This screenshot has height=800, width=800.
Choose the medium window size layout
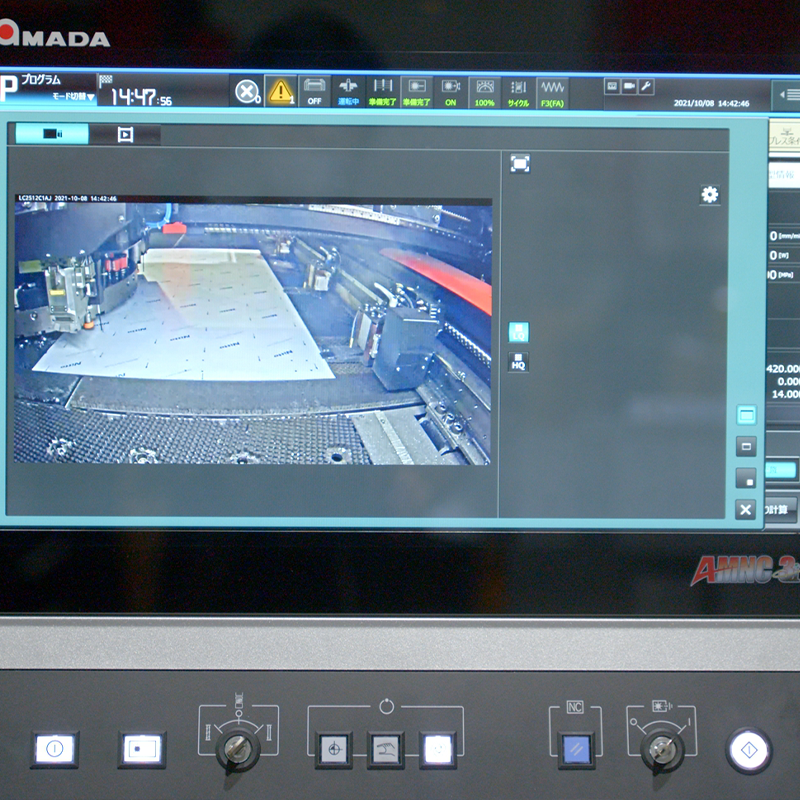pos(746,446)
